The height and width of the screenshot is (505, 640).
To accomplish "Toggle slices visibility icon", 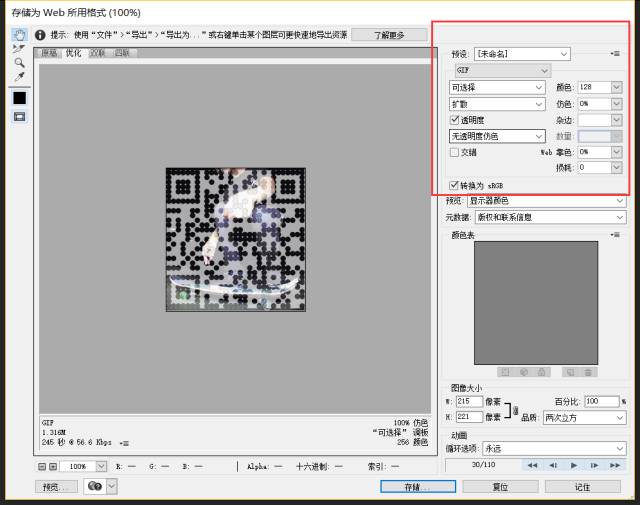I will pyautogui.click(x=19, y=117).
